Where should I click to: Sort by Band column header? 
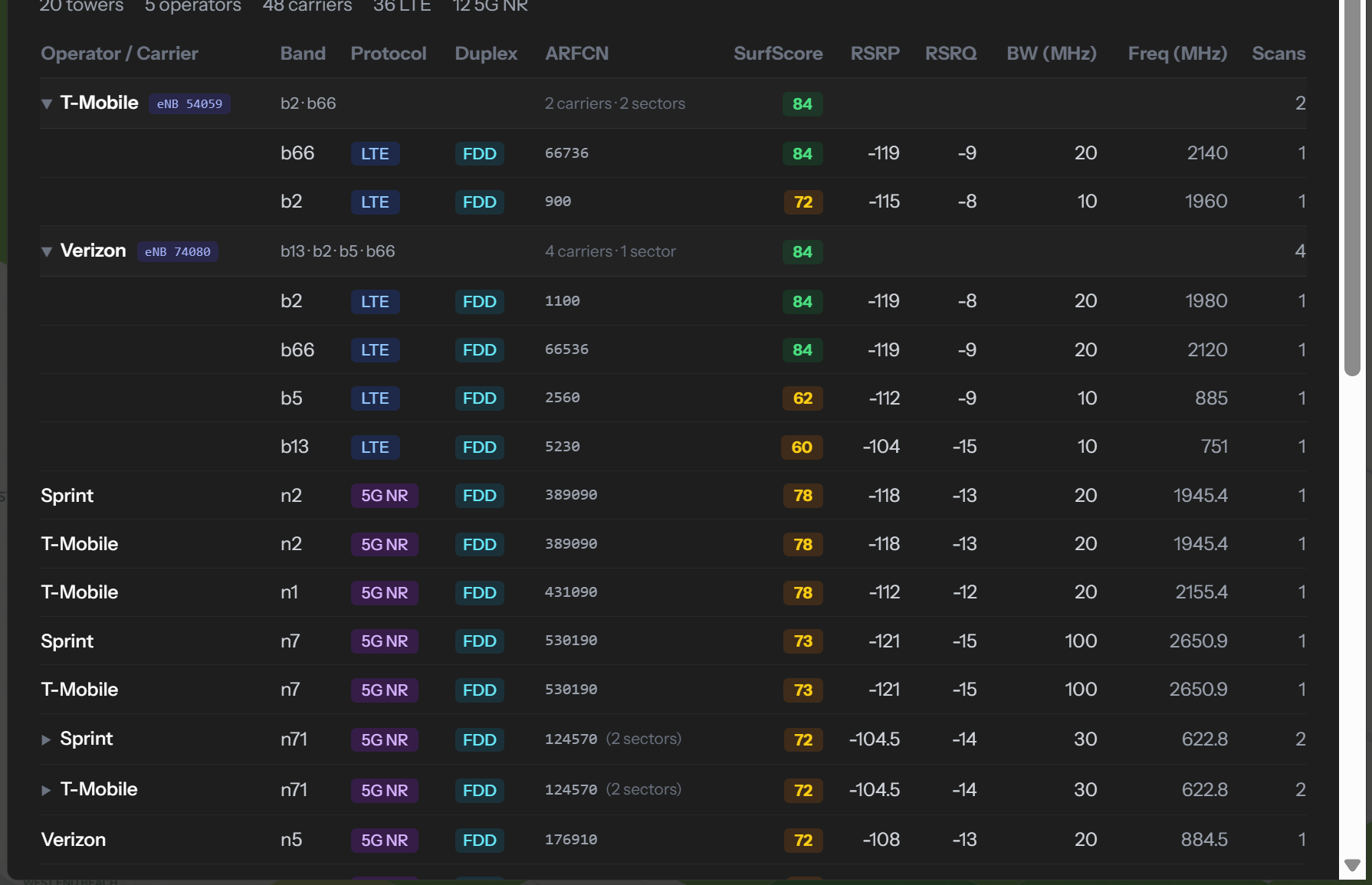pos(303,54)
